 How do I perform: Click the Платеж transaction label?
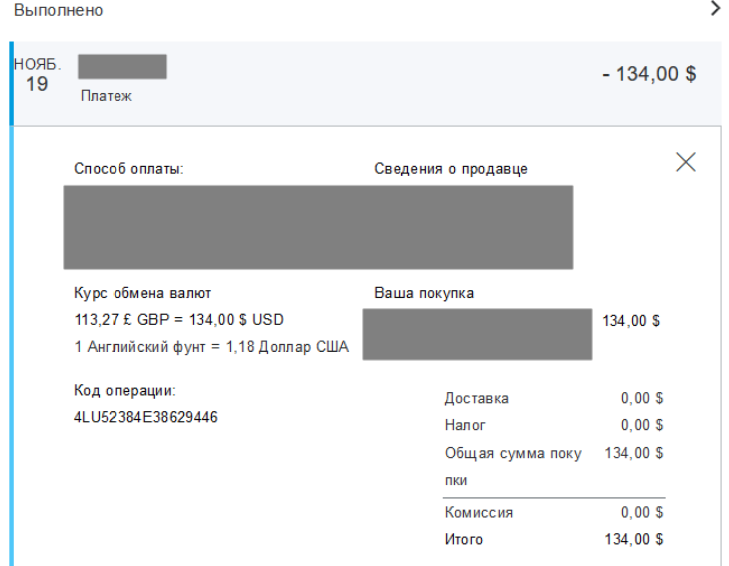pyautogui.click(x=106, y=96)
